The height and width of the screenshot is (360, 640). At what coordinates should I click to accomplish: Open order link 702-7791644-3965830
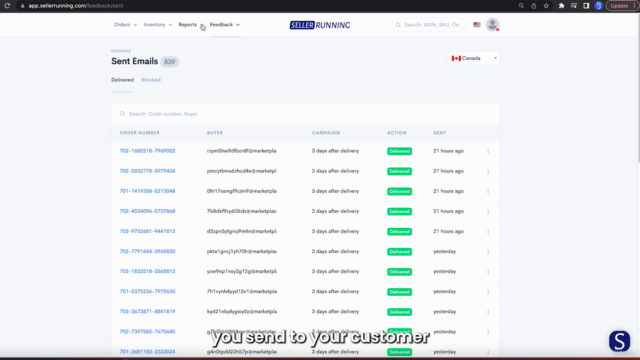(x=147, y=251)
